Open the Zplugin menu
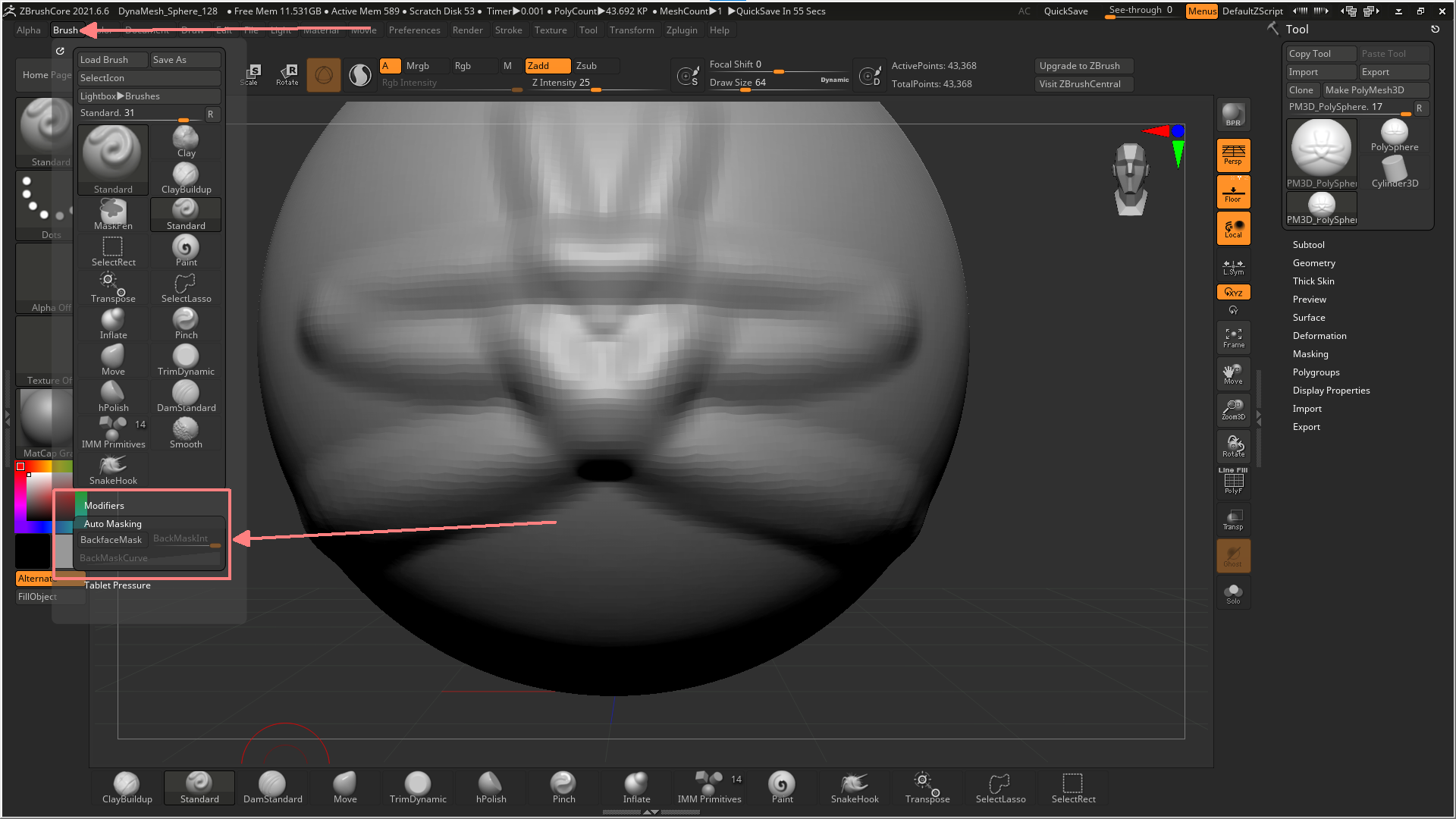The image size is (1456, 819). [x=681, y=30]
